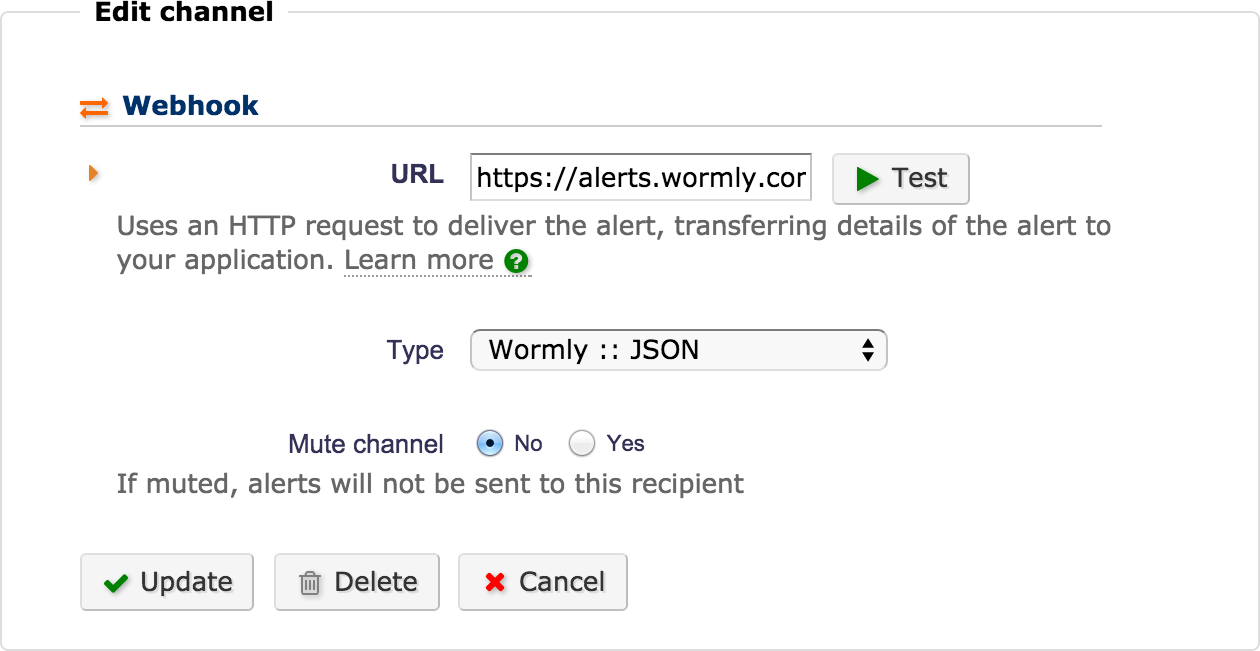The image size is (1260, 651).
Task: Click the stepper arrows on the Type selector
Action: point(868,350)
